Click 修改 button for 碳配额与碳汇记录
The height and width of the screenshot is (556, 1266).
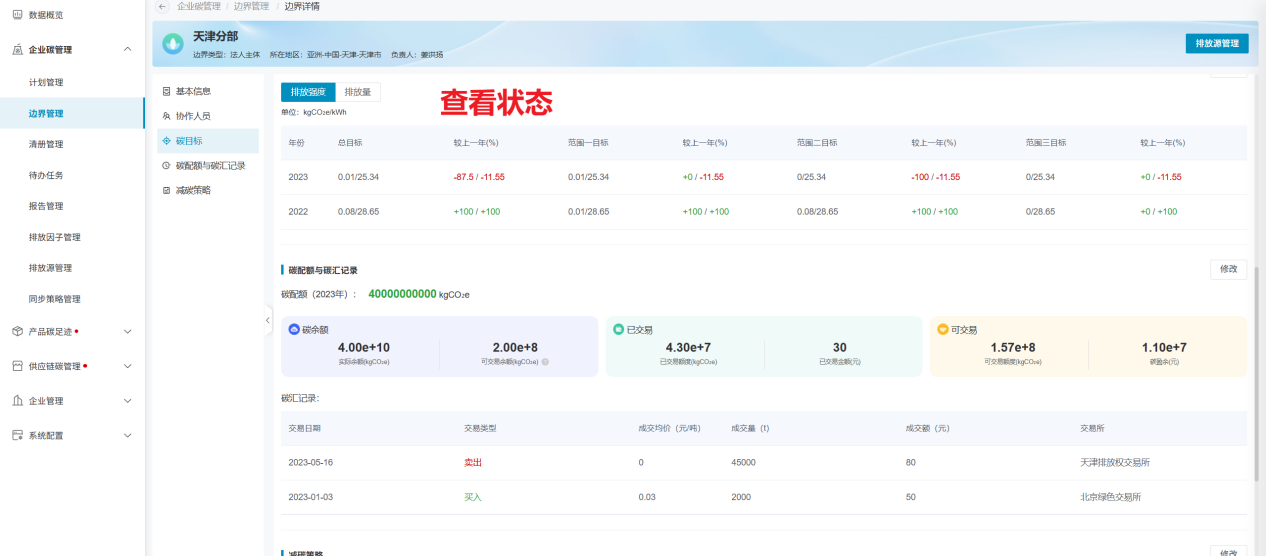[1228, 269]
